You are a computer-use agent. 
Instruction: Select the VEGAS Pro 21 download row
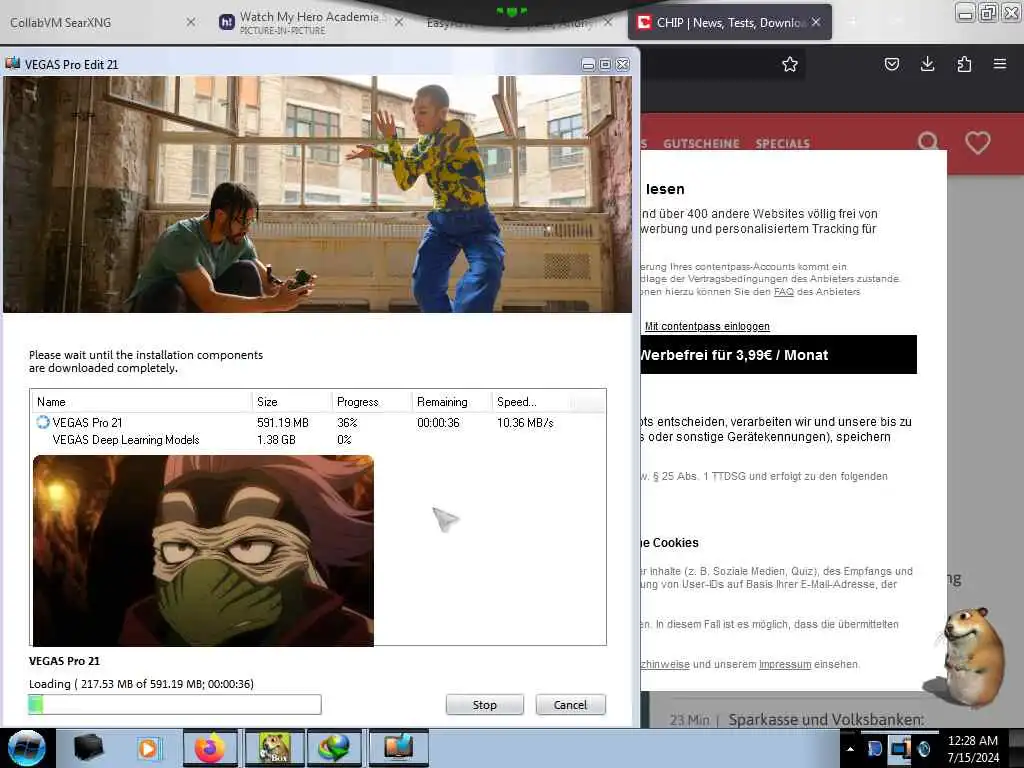coord(317,423)
